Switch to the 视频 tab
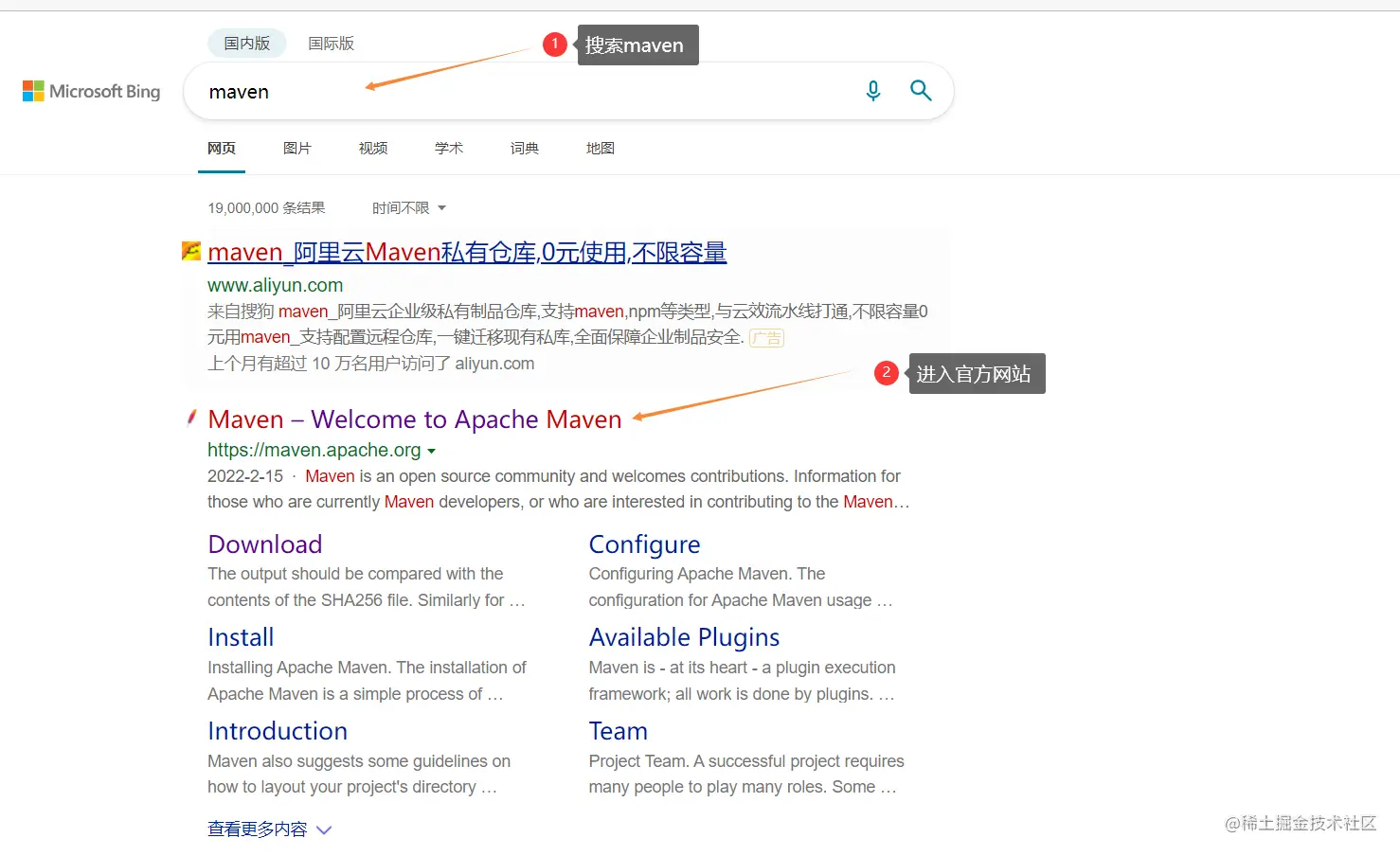The height and width of the screenshot is (856, 1400). 373,149
